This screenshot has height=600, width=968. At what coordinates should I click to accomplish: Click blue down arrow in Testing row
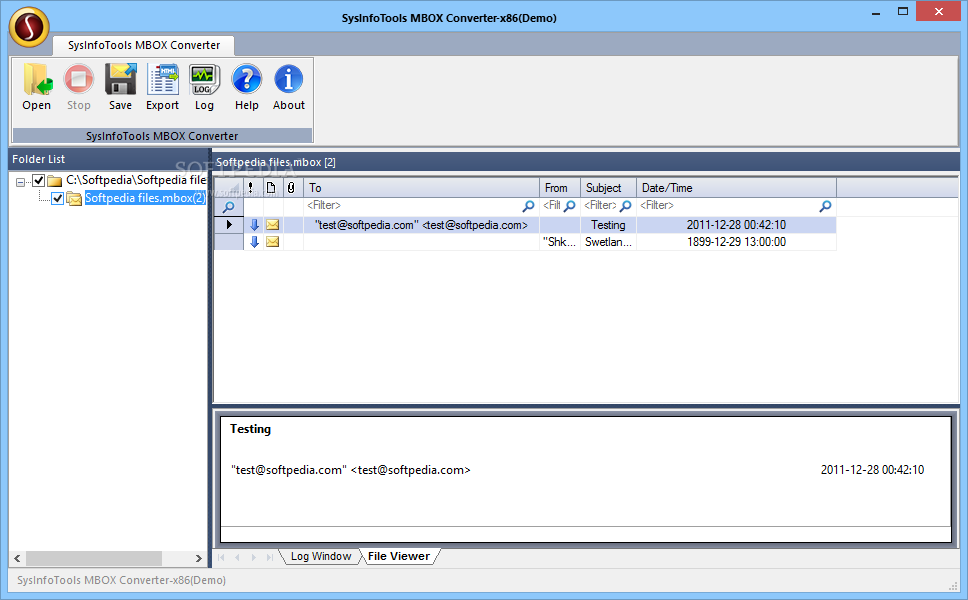[x=254, y=225]
